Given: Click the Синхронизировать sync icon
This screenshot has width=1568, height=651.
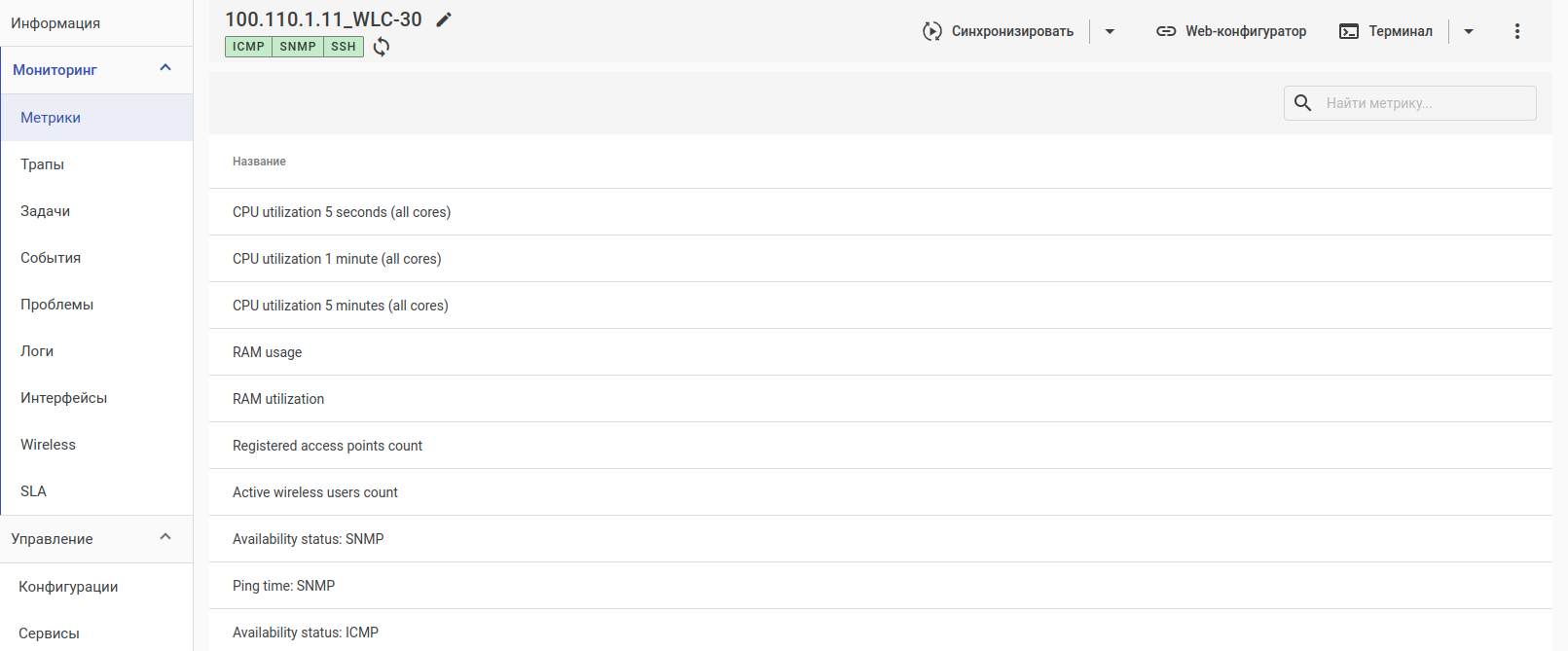Looking at the screenshot, I should pyautogui.click(x=931, y=31).
